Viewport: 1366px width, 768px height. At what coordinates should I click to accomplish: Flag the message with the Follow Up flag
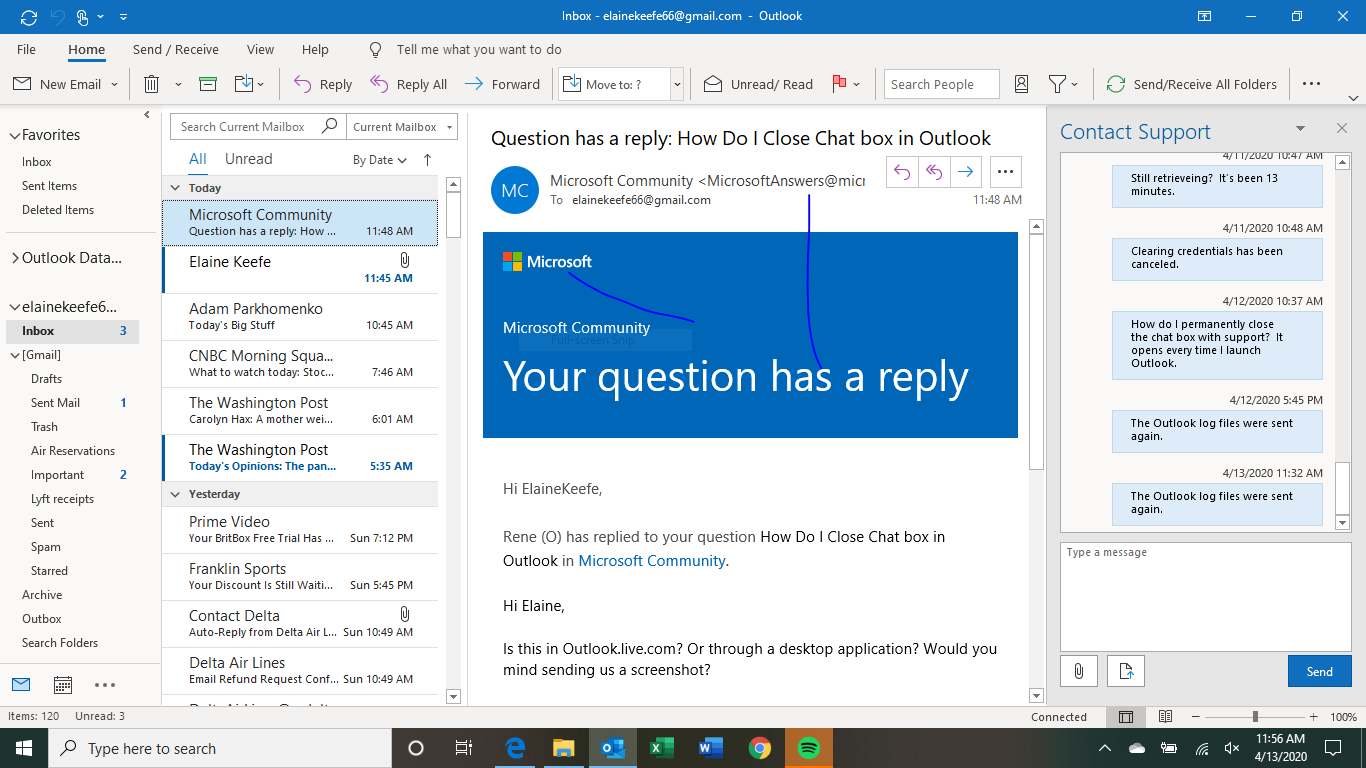840,84
